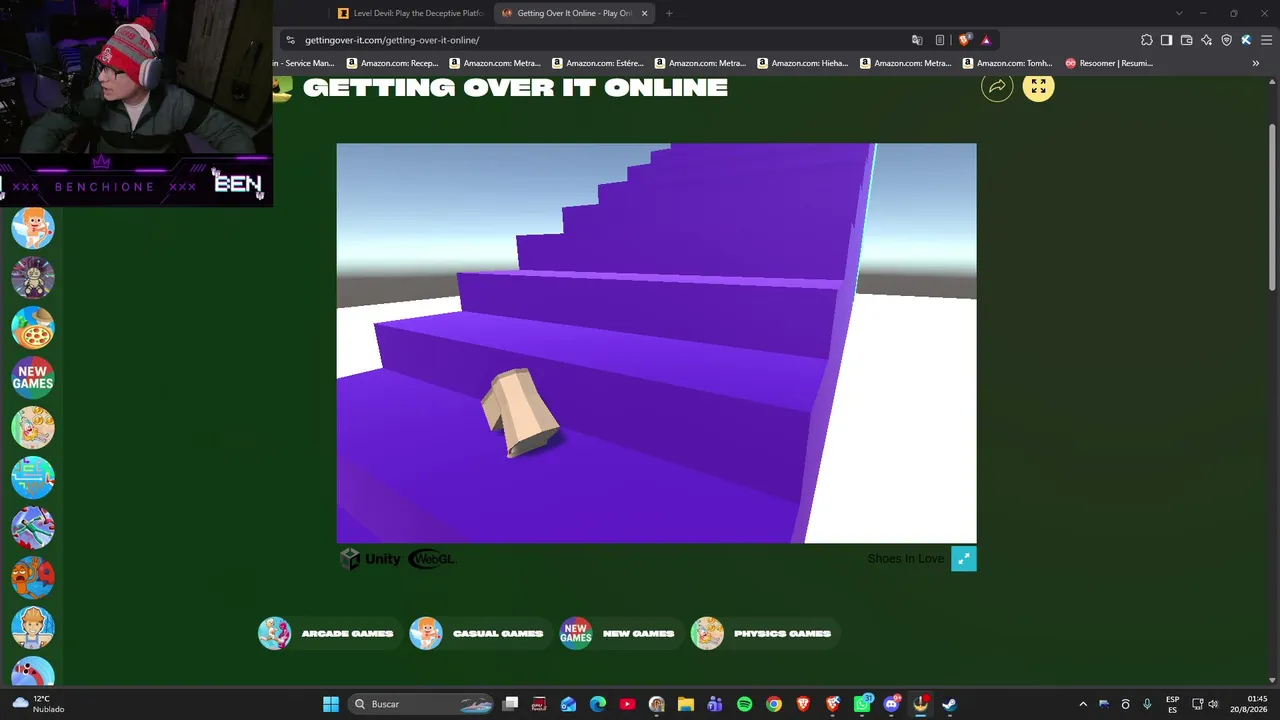
Task: Open a new browser tab
Action: coord(669,13)
